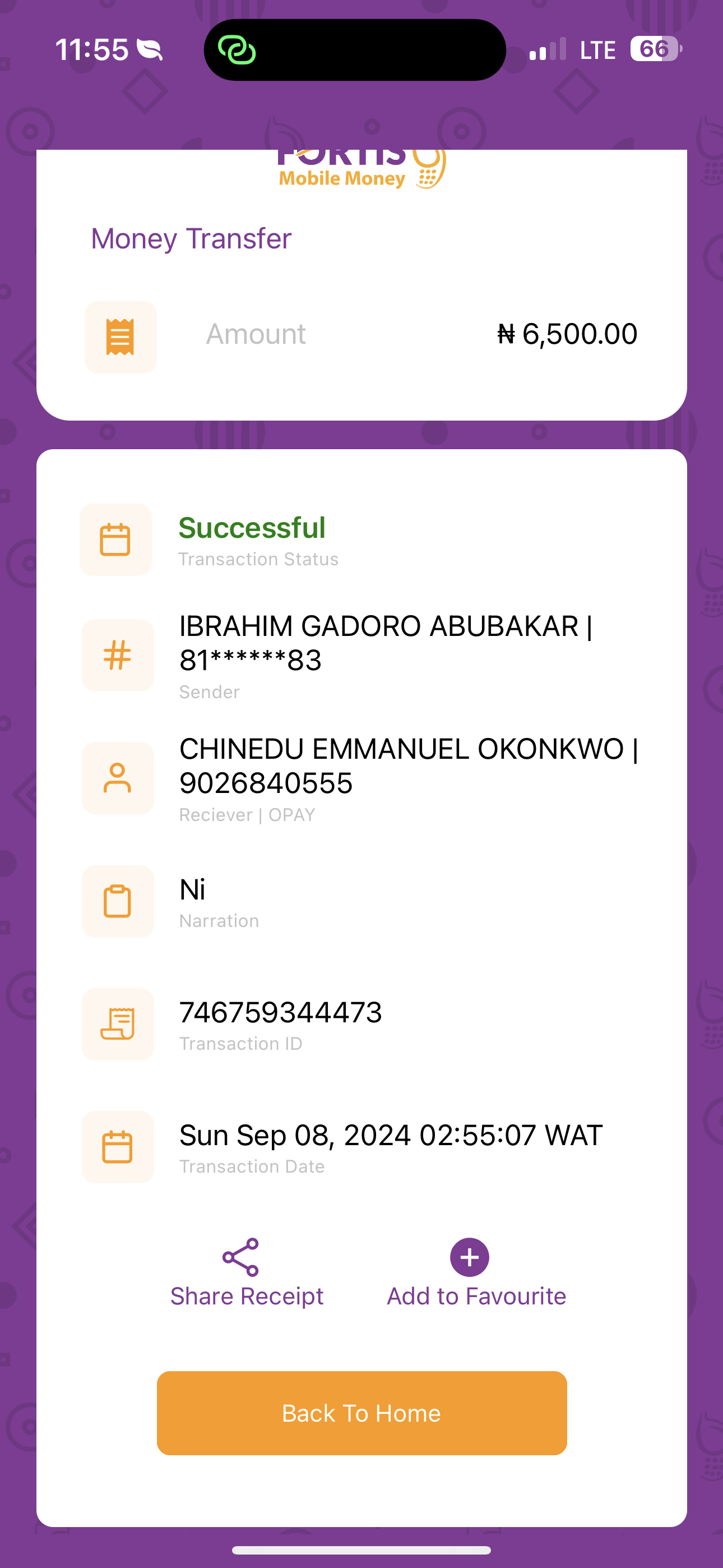This screenshot has height=1568, width=723.
Task: Tap the hash icon beside Sender
Action: click(x=118, y=655)
